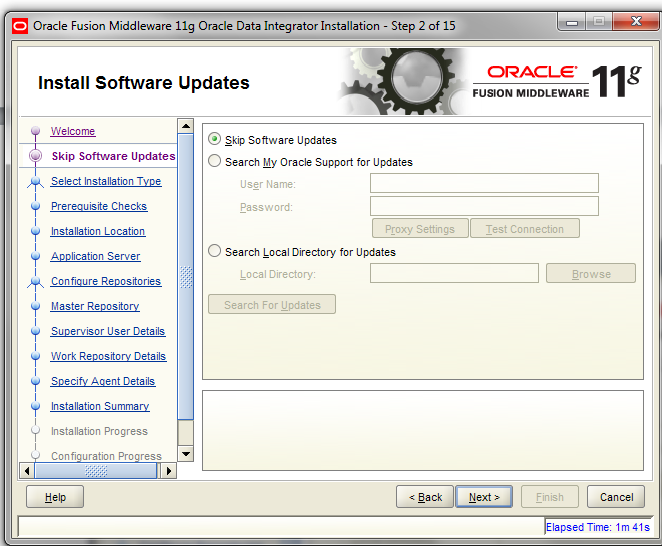The height and width of the screenshot is (546, 662).
Task: Click the bullet icon beside Application Server
Action: click(35, 256)
